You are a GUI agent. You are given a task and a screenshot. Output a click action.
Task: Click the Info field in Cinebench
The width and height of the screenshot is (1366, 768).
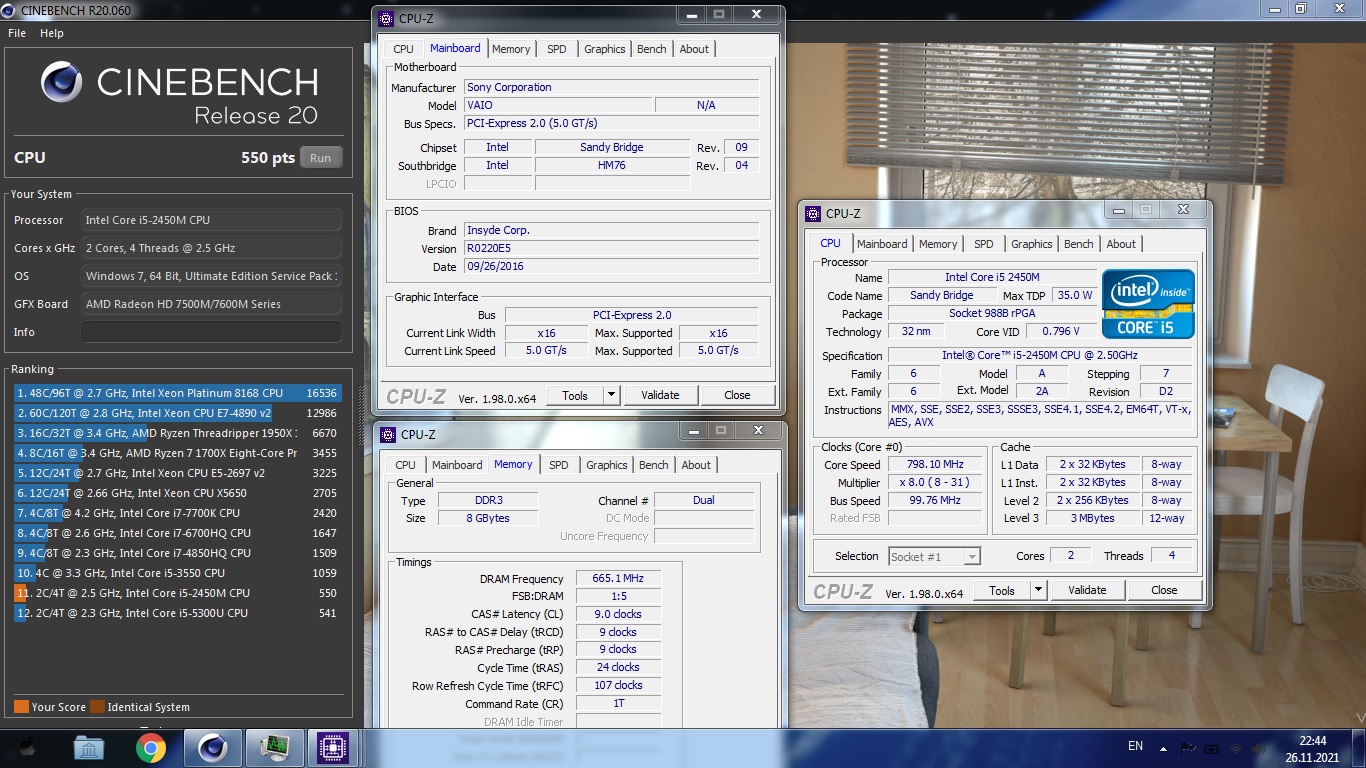point(211,332)
